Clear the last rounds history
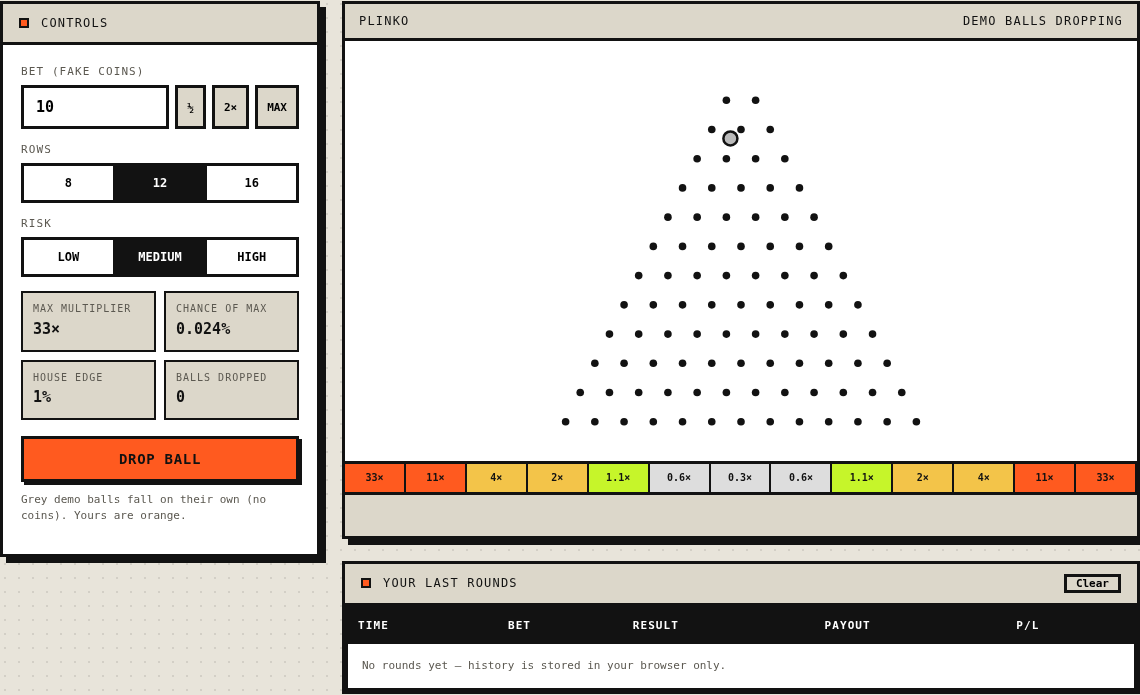The height and width of the screenshot is (695, 1140). 1092,583
